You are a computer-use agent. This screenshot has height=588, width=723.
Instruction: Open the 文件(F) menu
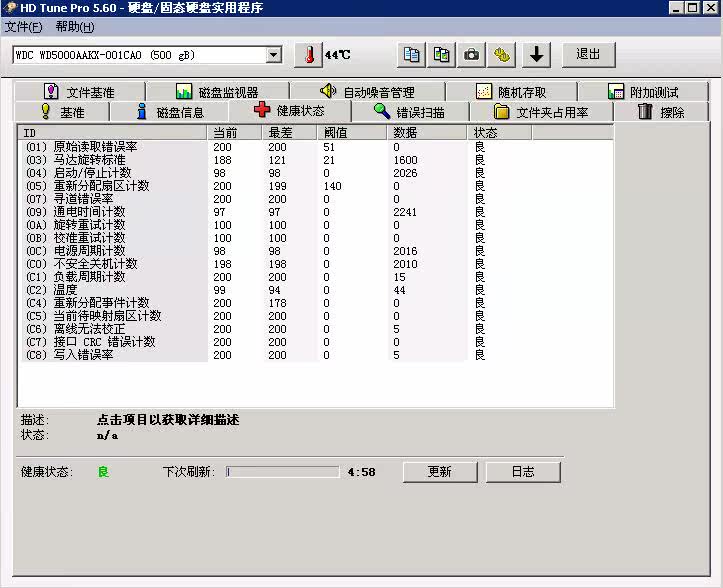point(23,27)
